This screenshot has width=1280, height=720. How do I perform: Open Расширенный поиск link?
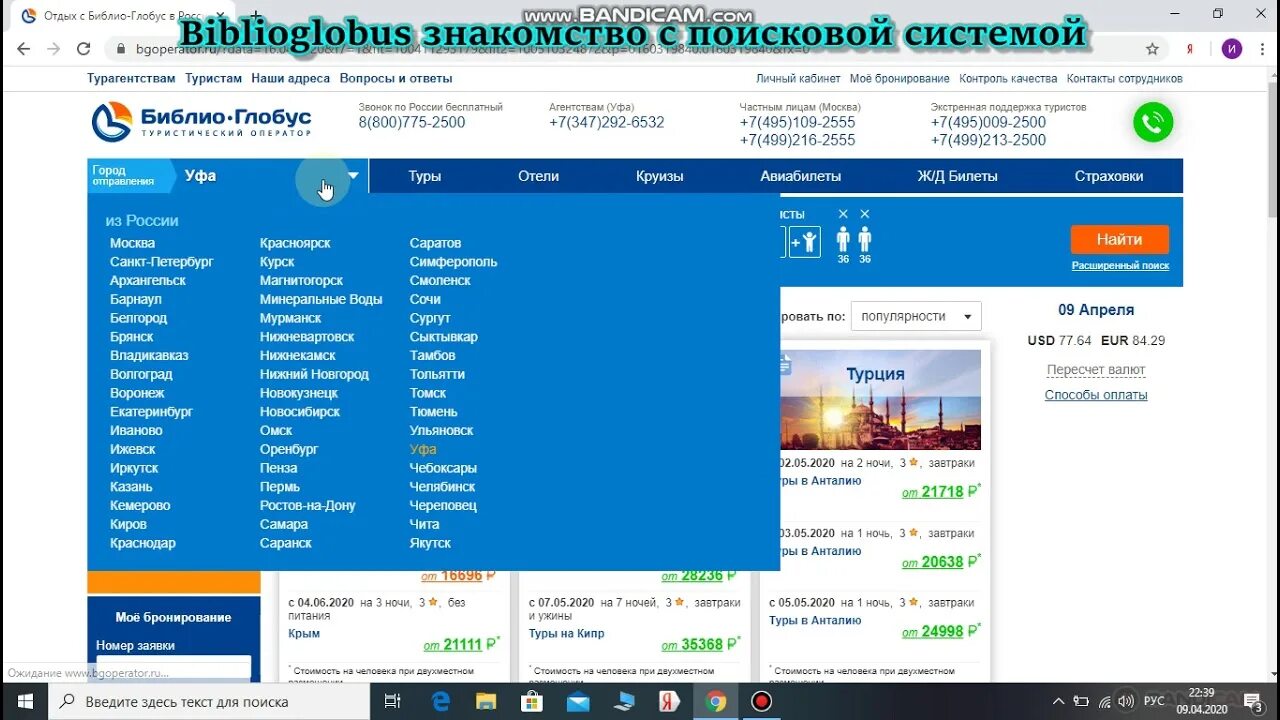tap(1120, 266)
